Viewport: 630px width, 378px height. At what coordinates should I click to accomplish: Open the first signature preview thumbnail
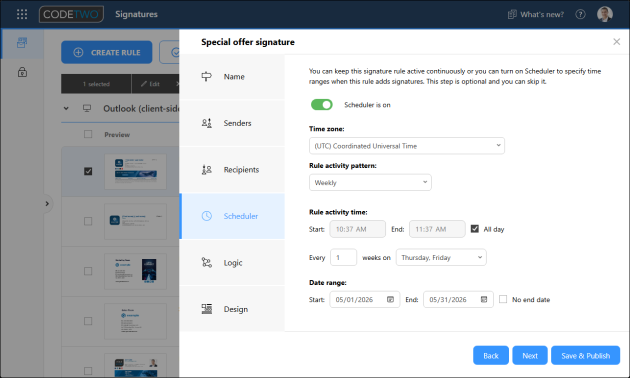(x=135, y=172)
